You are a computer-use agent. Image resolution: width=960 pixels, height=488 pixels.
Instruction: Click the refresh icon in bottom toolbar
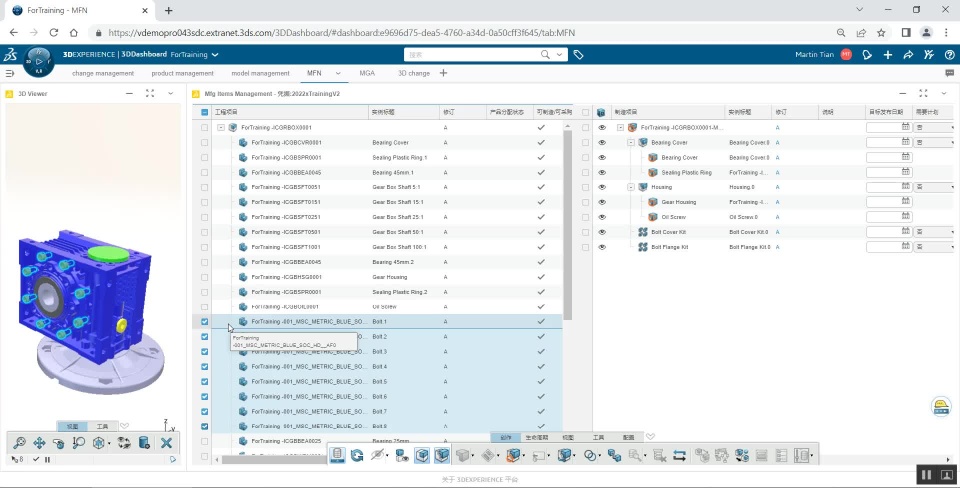(x=358, y=455)
